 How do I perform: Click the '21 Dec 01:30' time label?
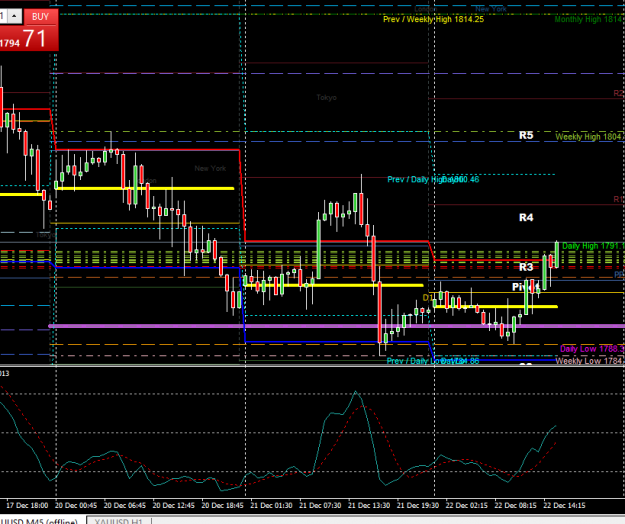271,506
